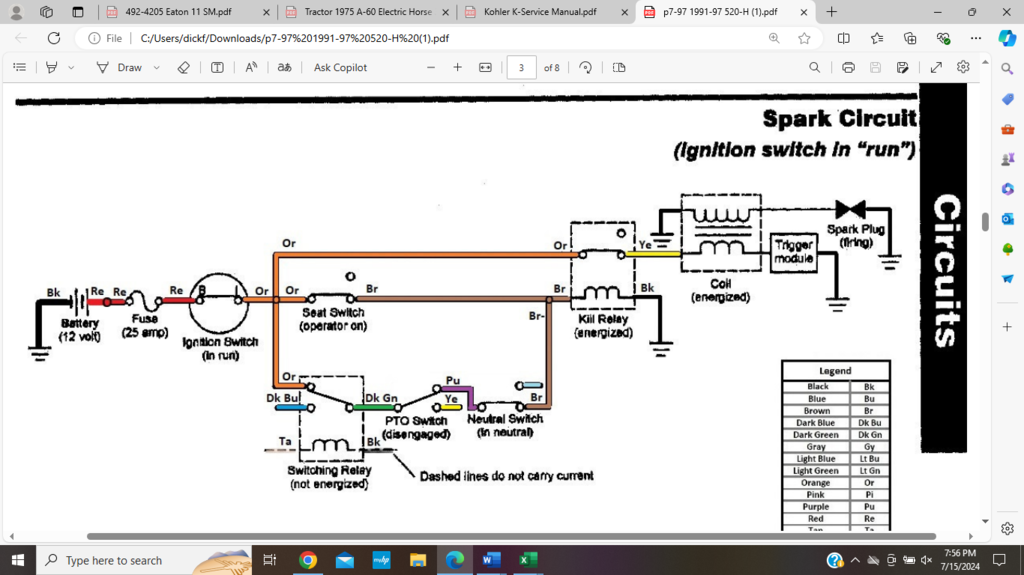Switch to 492-4205 Eaton 11 SM.pdf tab
This screenshot has width=1024, height=575.
coord(186,12)
